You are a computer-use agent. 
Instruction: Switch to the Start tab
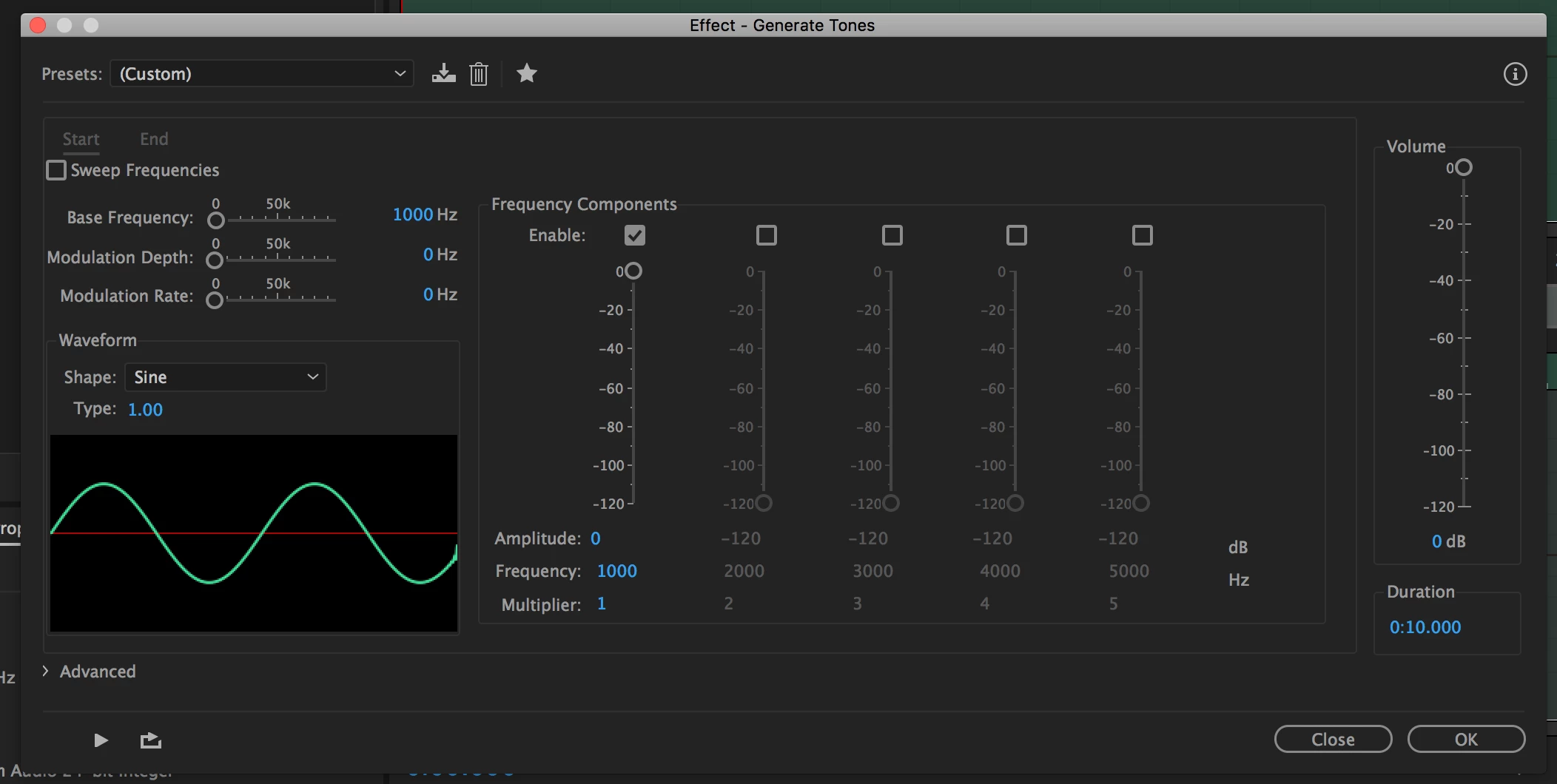81,139
